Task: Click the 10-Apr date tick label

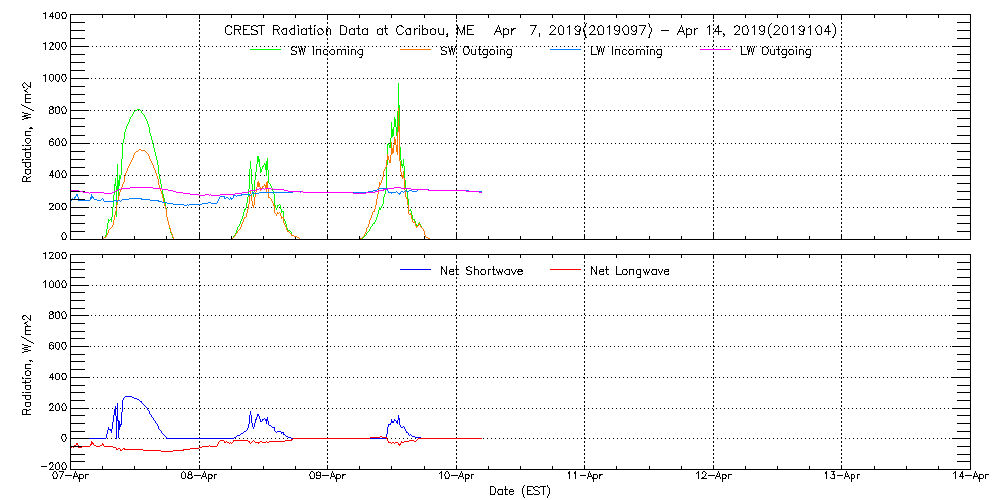Action: coord(457,477)
